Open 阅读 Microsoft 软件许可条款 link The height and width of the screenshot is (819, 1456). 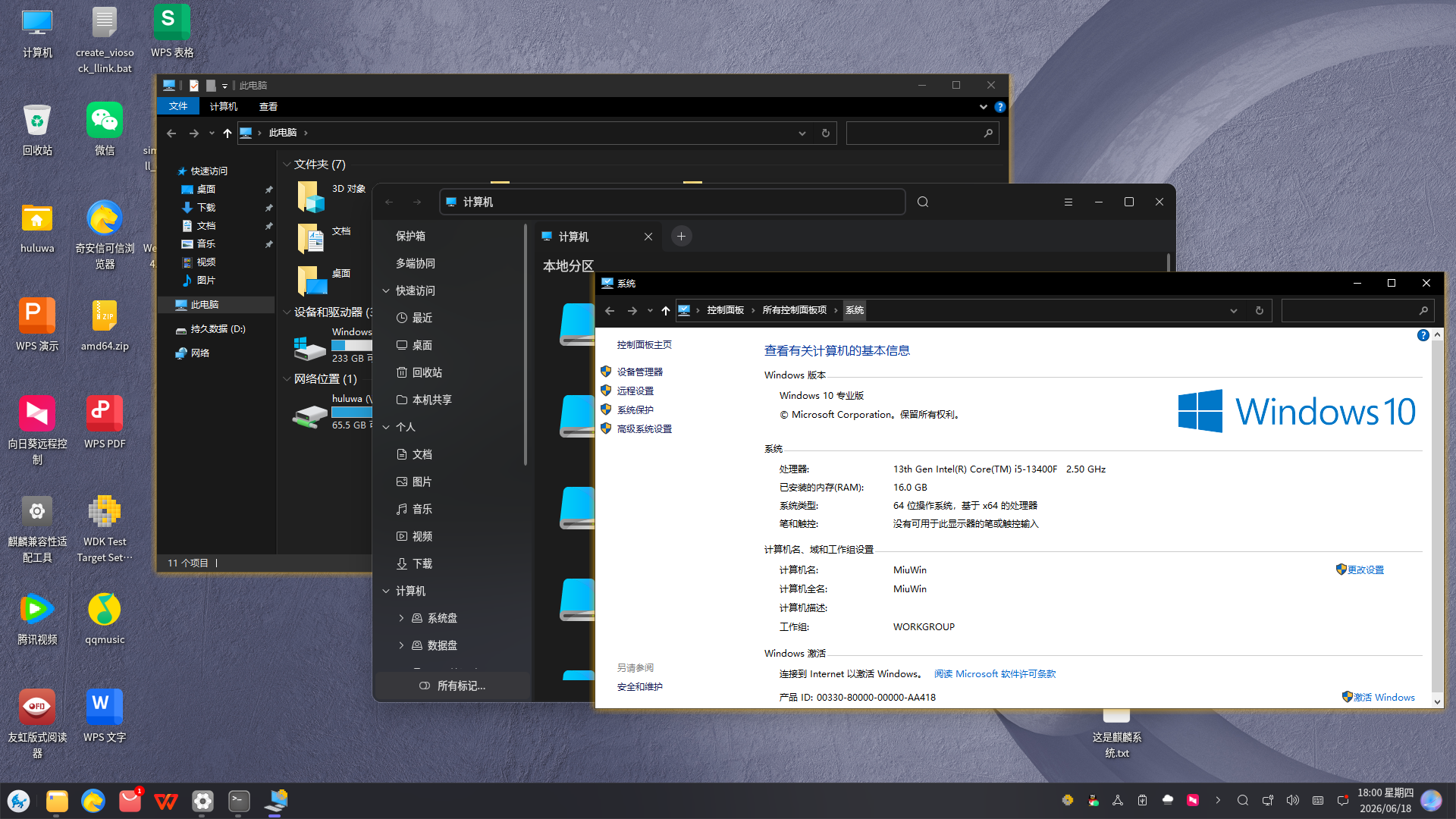(995, 673)
